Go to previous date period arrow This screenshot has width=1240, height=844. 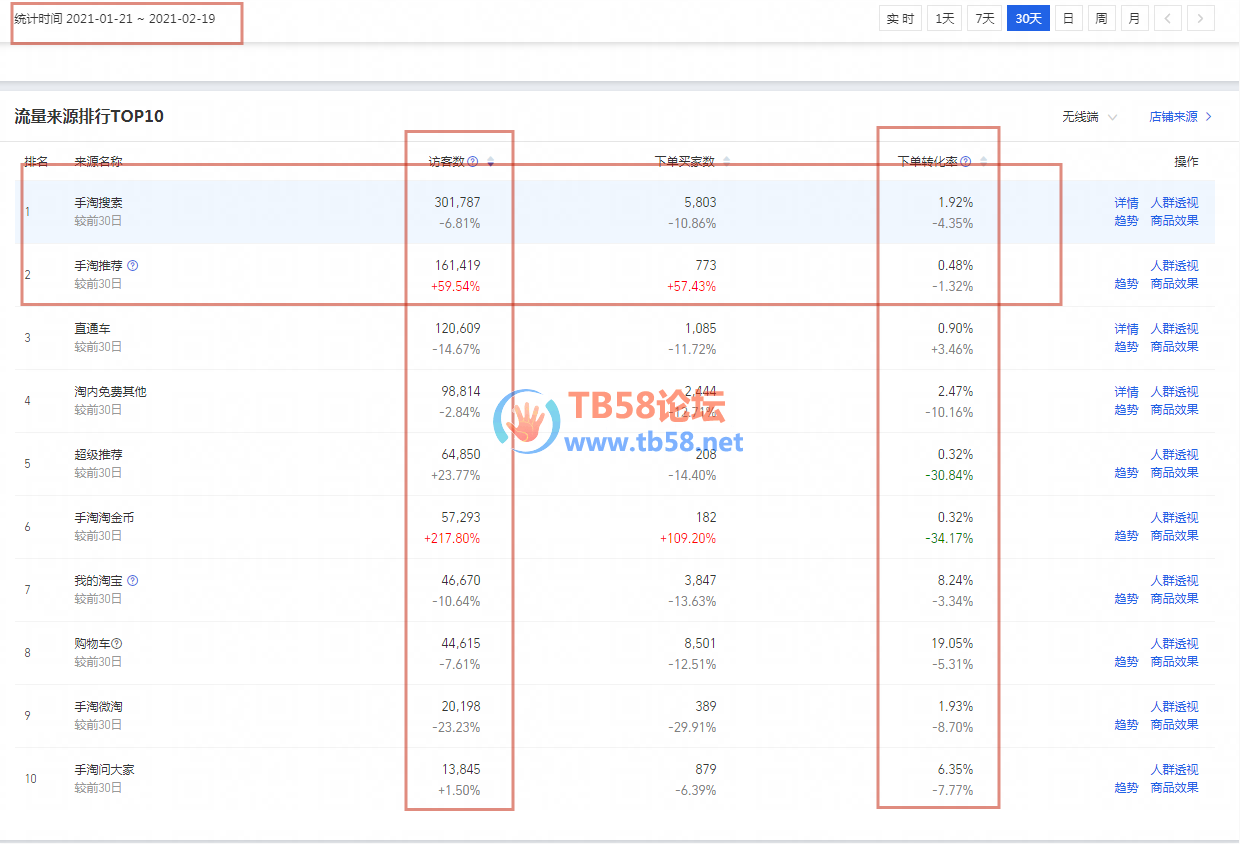[1168, 18]
